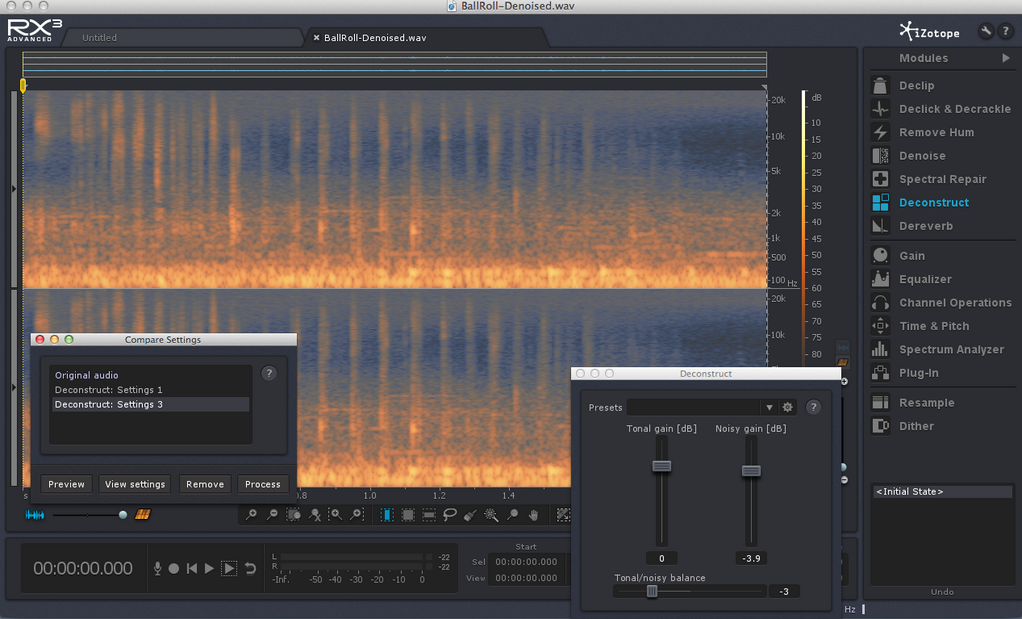The height and width of the screenshot is (619, 1022).
Task: Select the brush selection tool
Action: [x=470, y=515]
